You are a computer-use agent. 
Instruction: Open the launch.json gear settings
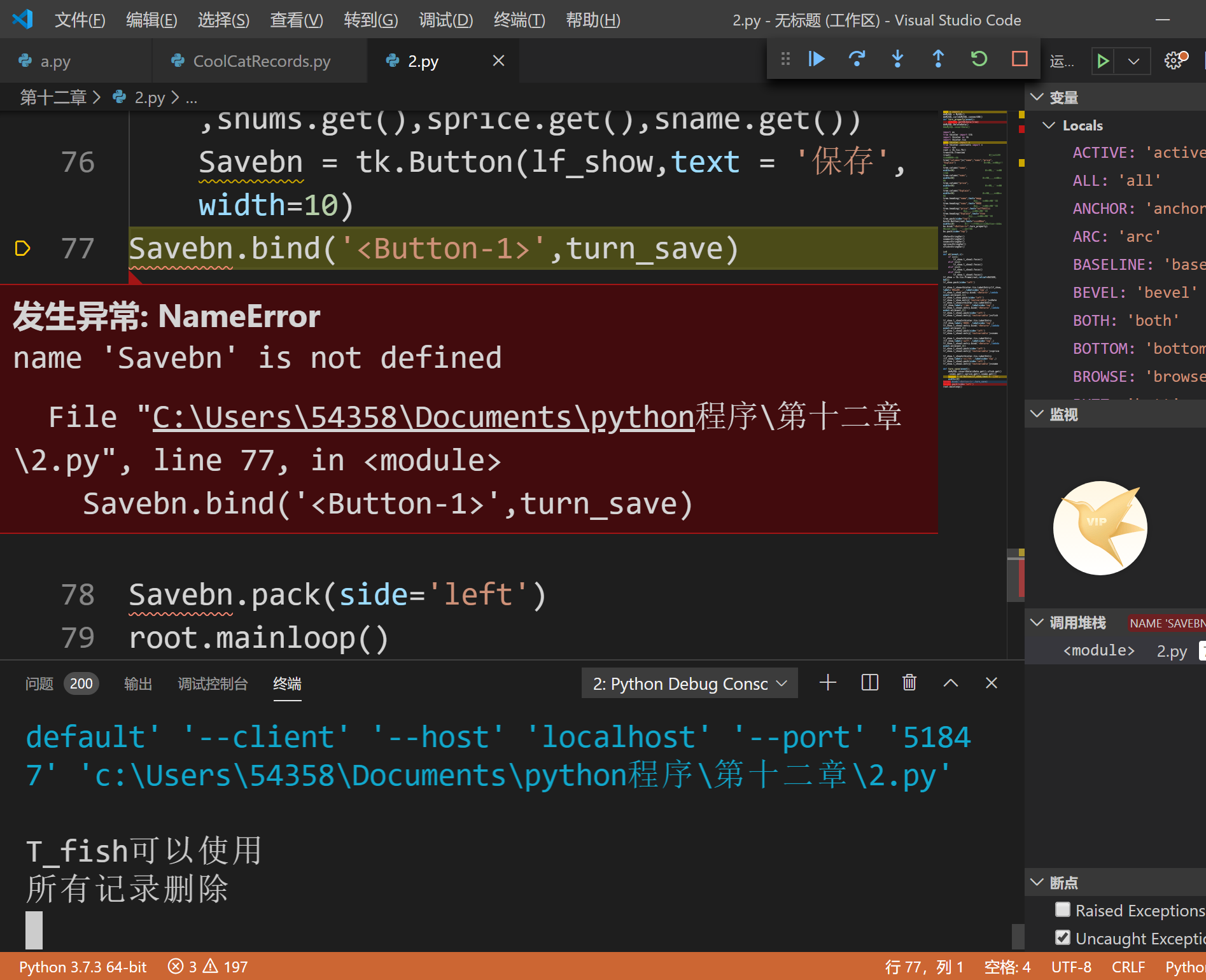point(1174,61)
